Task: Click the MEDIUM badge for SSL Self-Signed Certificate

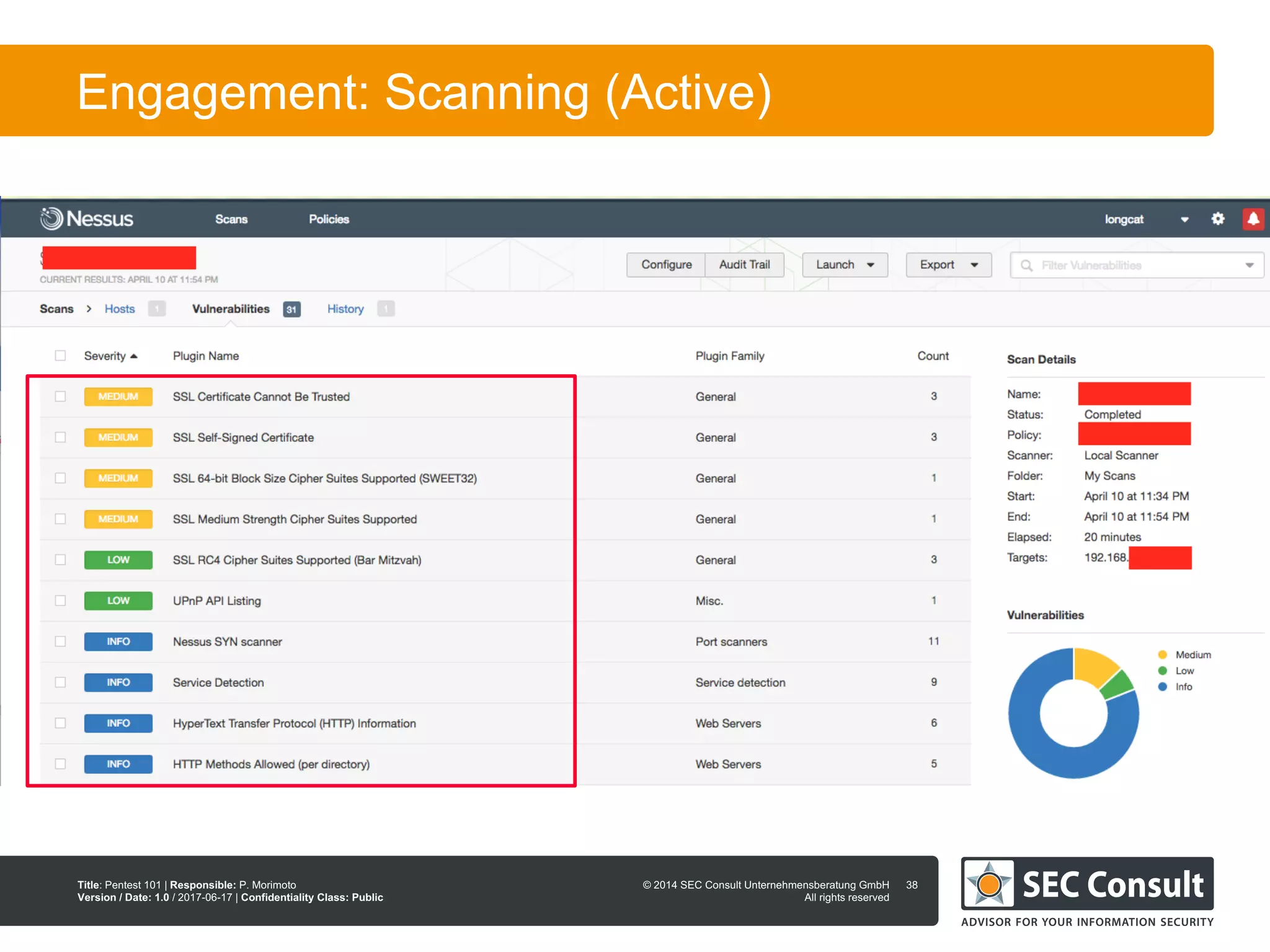Action: tap(118, 437)
